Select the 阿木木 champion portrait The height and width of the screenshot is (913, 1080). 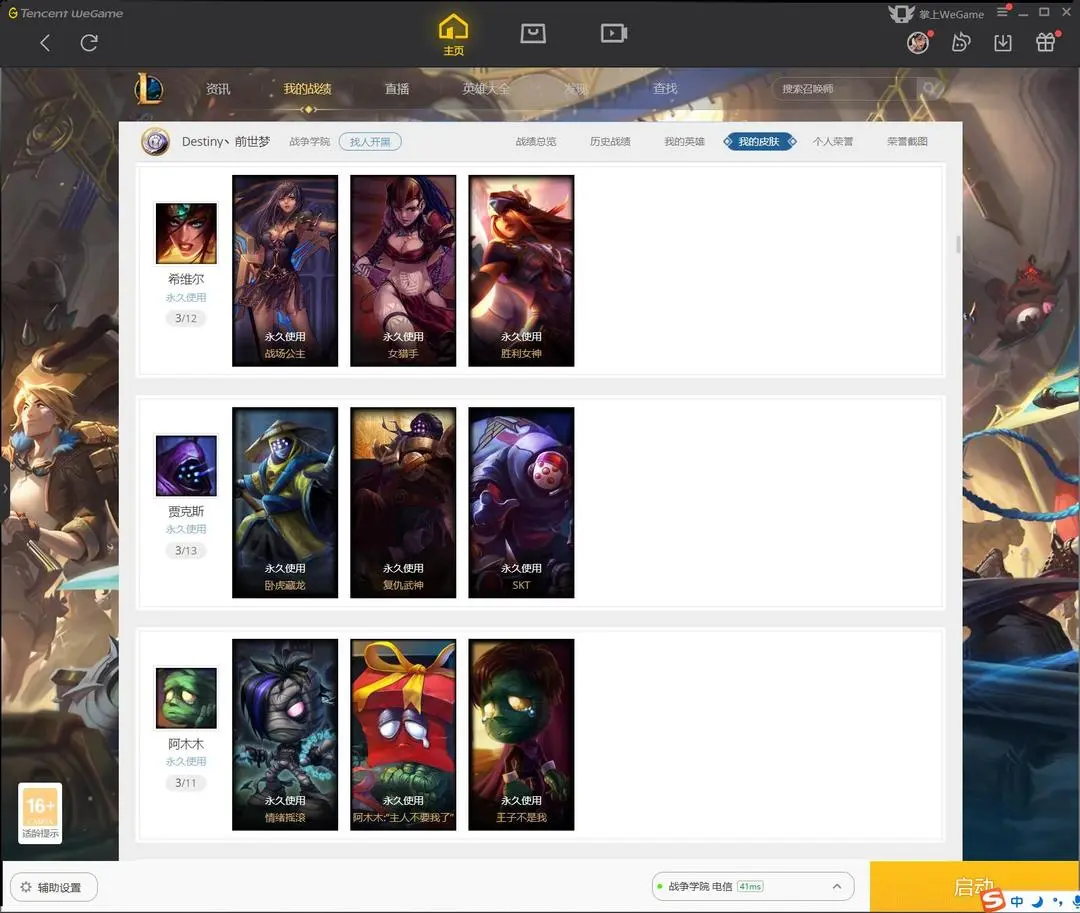[x=186, y=697]
